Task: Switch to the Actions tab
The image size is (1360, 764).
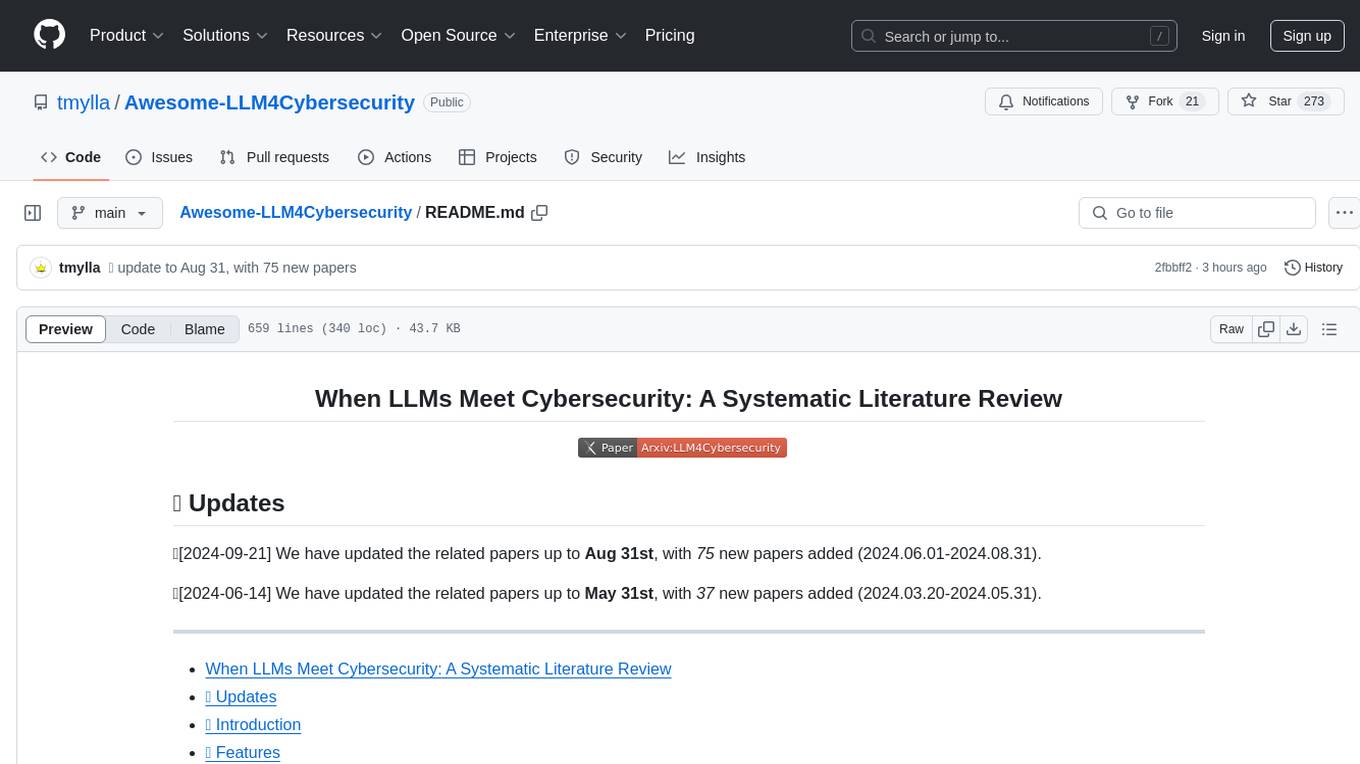Action: click(394, 157)
